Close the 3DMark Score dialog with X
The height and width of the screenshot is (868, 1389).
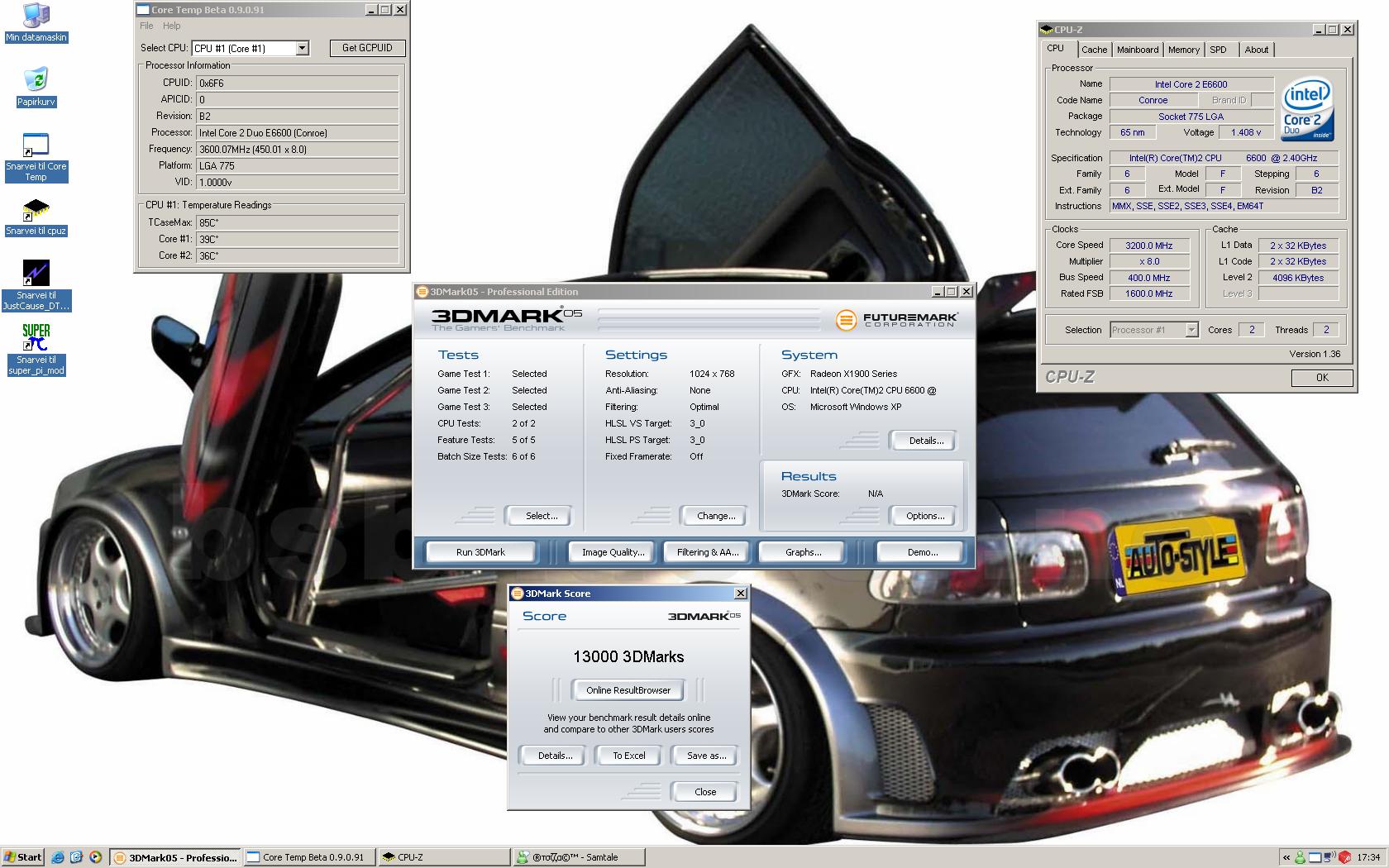point(741,594)
